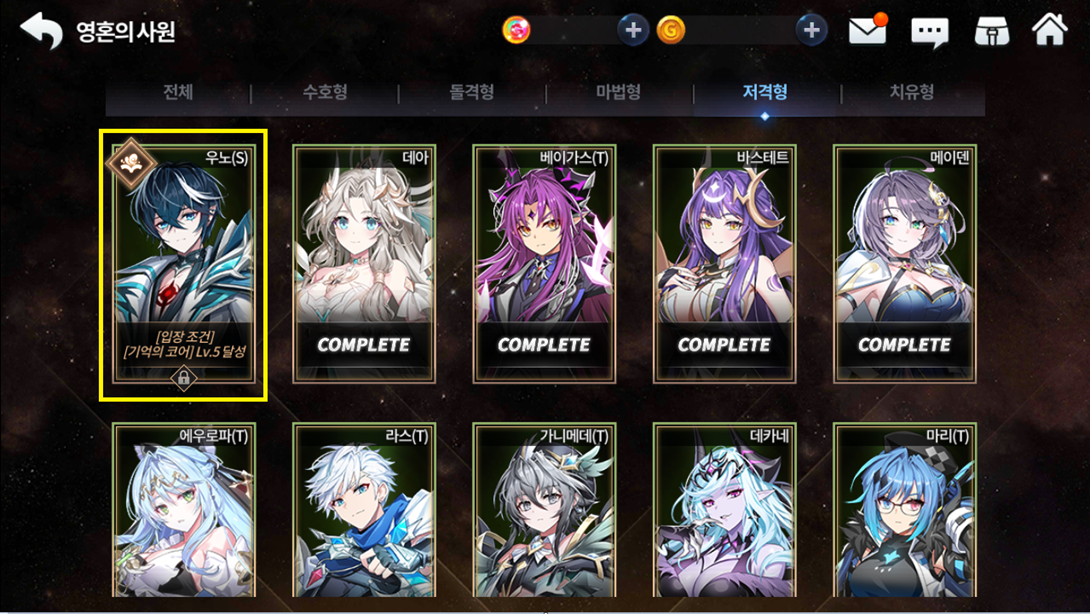The image size is (1090, 614).
Task: Open the 바스테트 hero card
Action: (724, 264)
